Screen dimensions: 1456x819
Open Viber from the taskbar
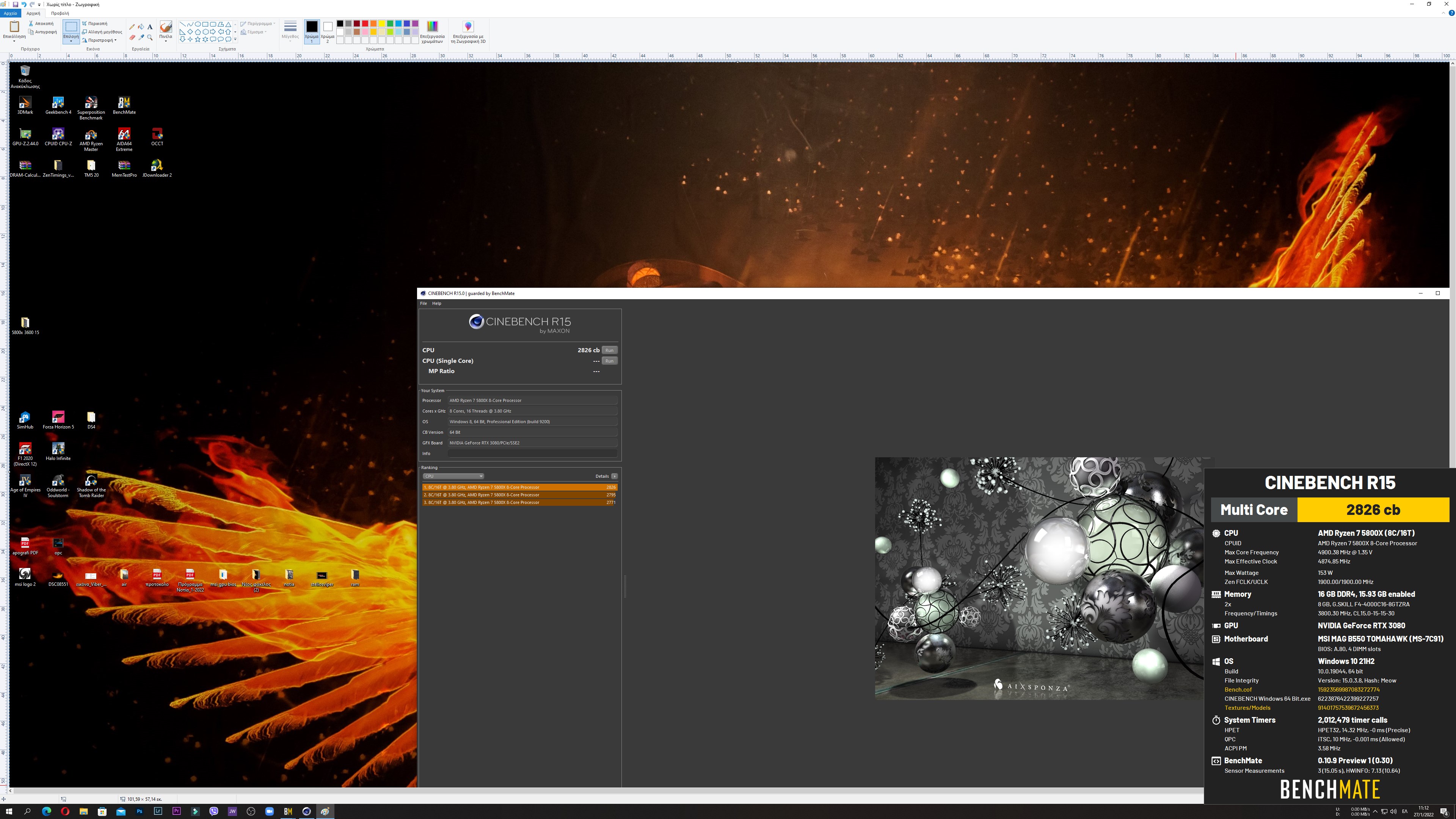click(213, 811)
